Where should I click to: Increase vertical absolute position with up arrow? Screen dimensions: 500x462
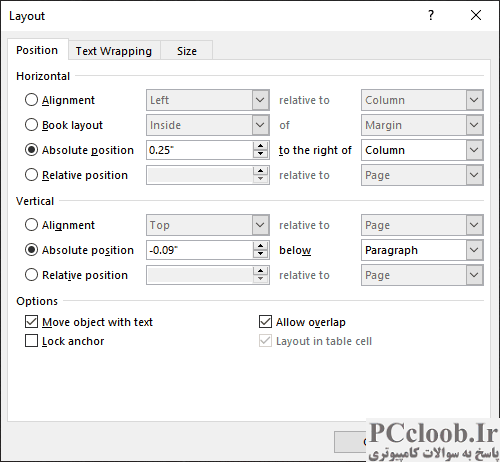(x=260, y=246)
